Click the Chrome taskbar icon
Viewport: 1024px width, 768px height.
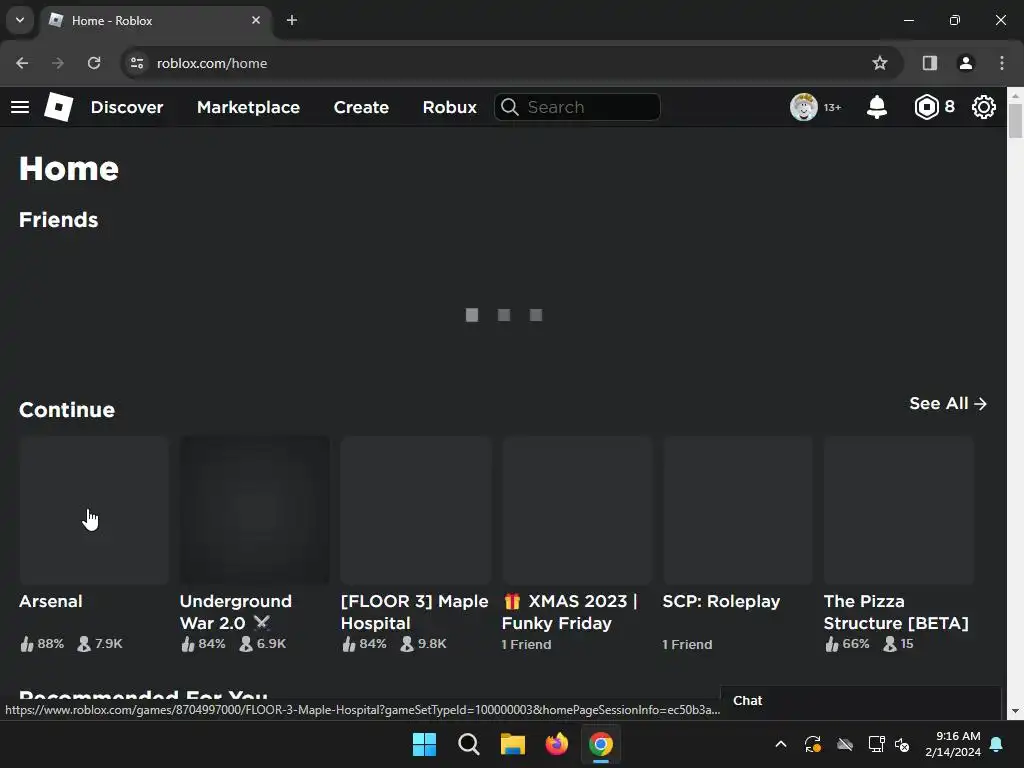click(x=601, y=744)
